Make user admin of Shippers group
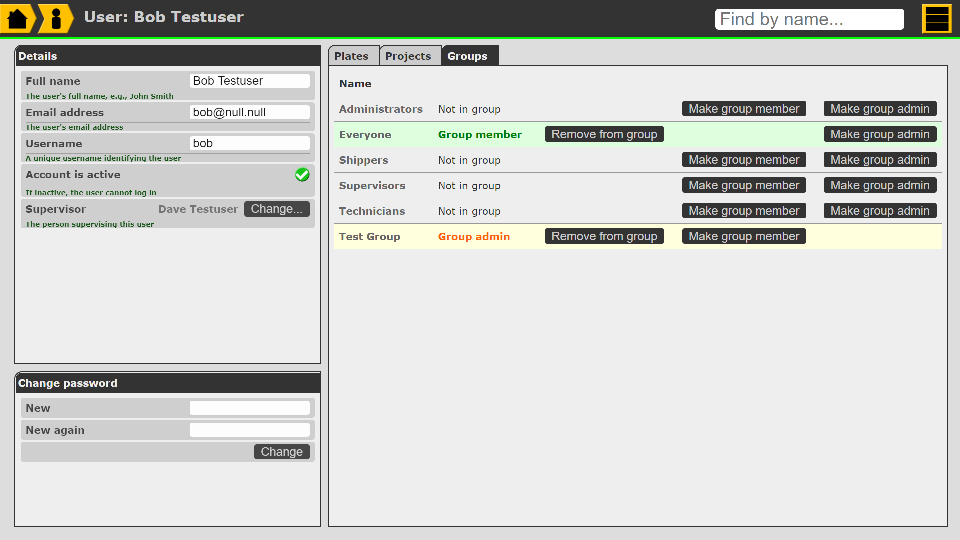The image size is (960, 540). pos(880,160)
